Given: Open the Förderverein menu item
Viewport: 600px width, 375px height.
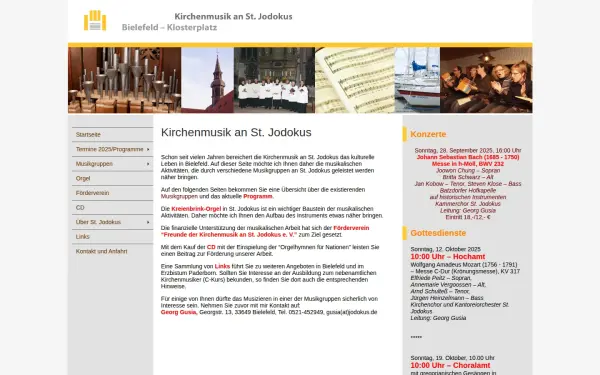Looking at the screenshot, I should click(92, 193).
